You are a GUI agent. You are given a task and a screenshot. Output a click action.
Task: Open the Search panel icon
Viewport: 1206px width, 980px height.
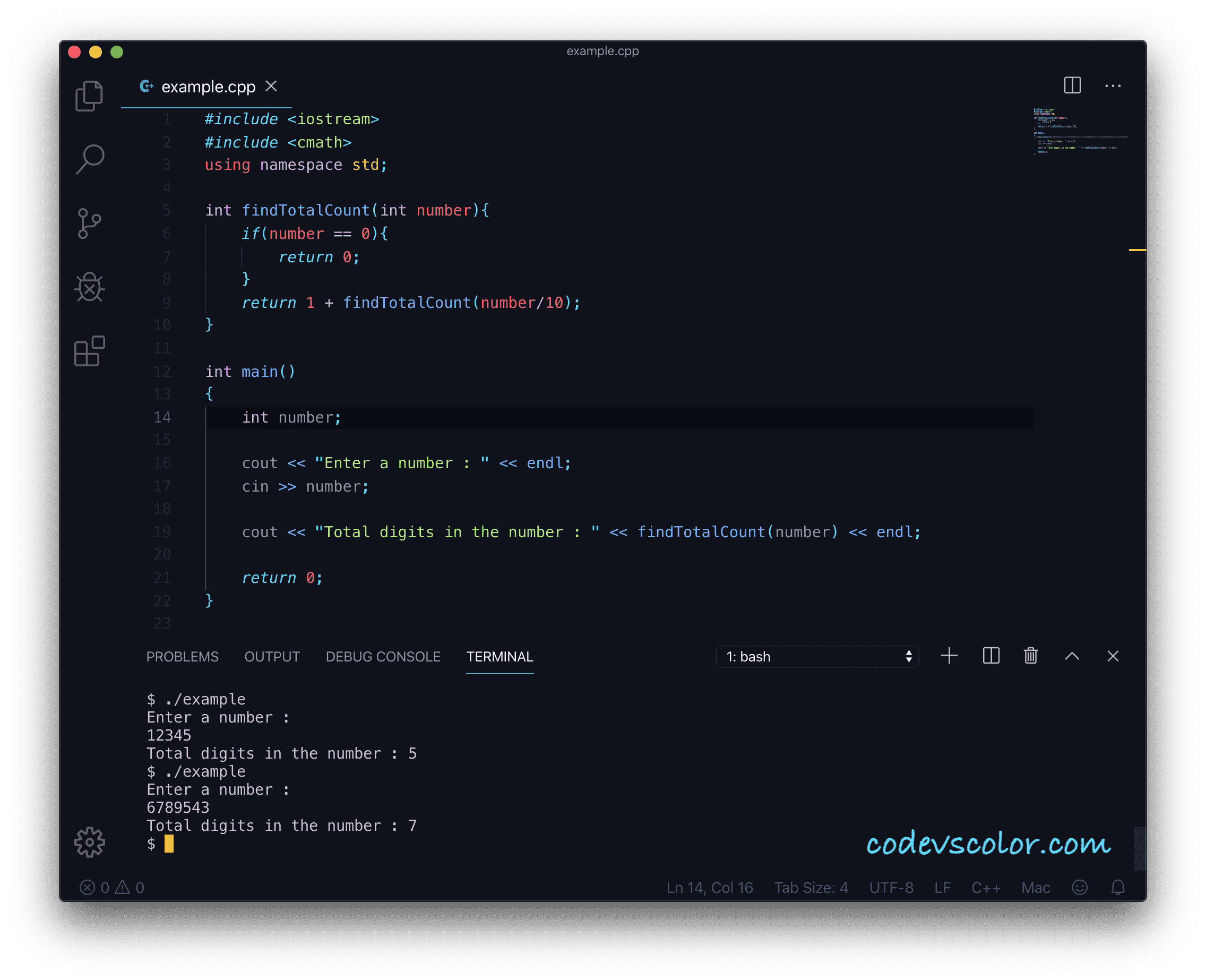point(89,159)
